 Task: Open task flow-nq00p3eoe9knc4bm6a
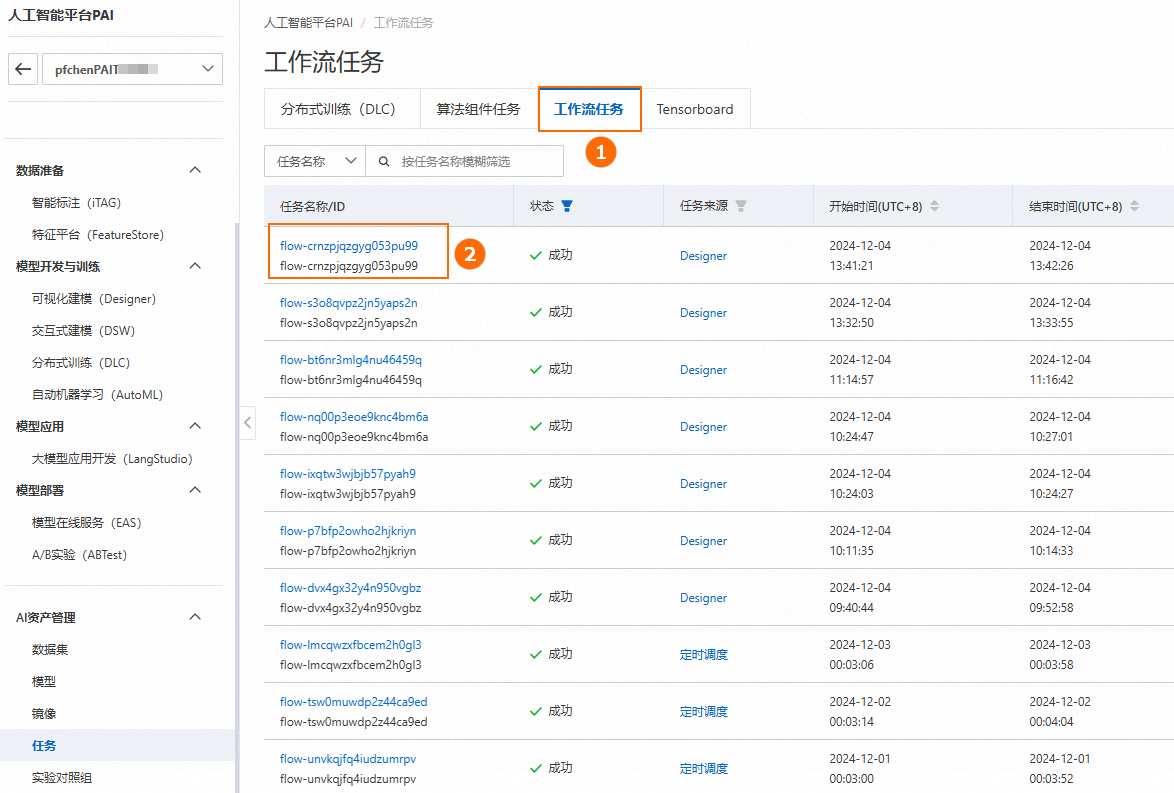[354, 416]
